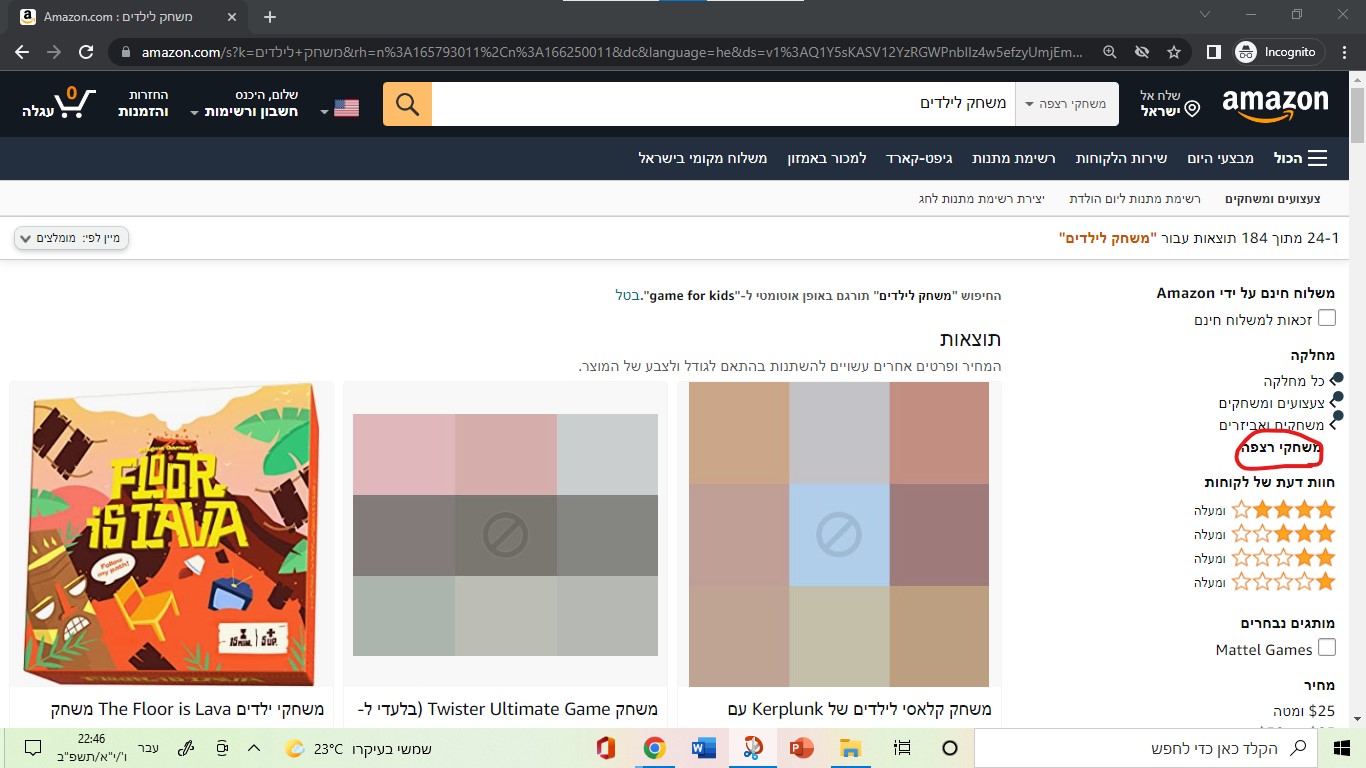
Task: Reload the page
Action: coord(86,52)
